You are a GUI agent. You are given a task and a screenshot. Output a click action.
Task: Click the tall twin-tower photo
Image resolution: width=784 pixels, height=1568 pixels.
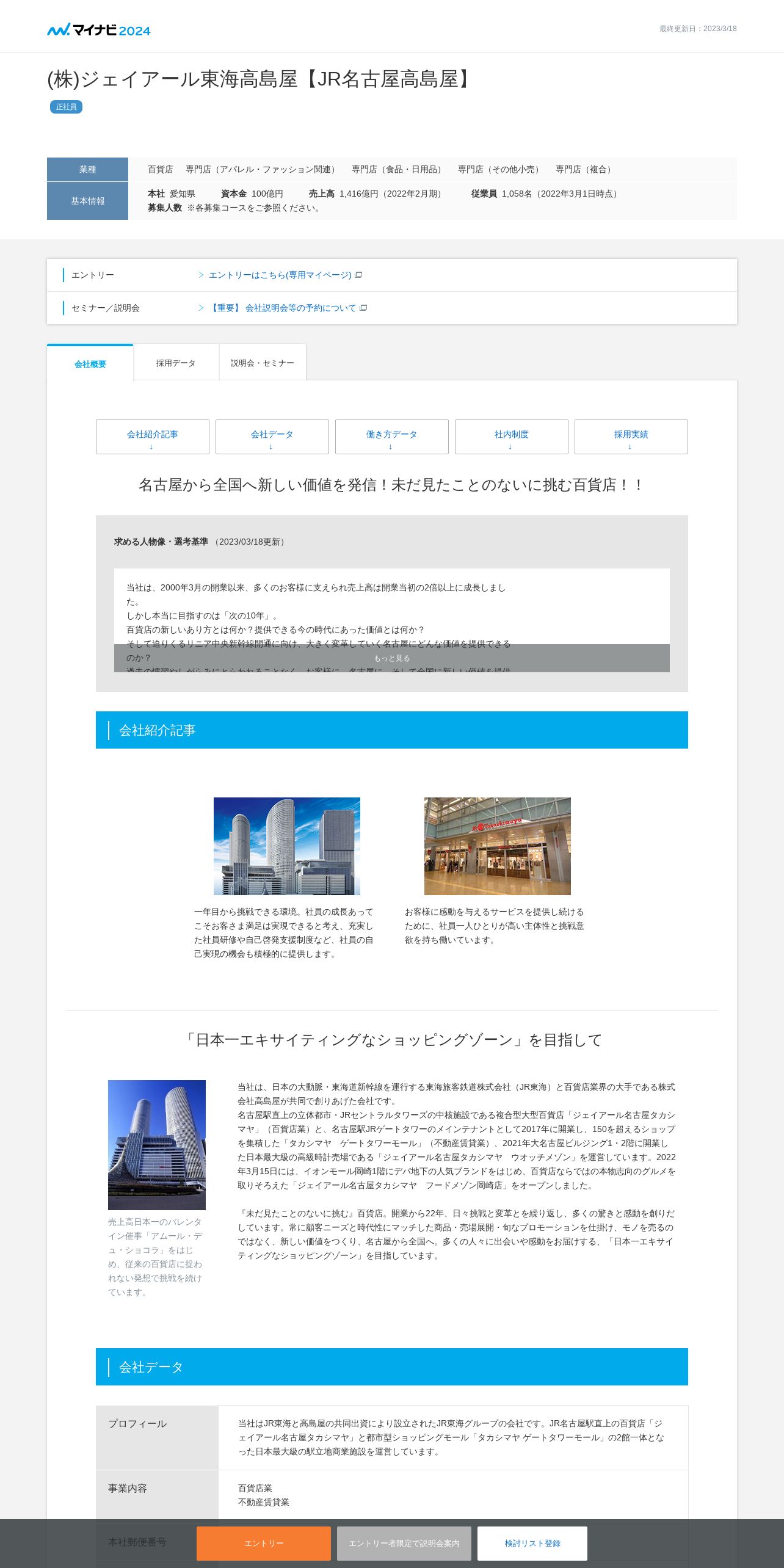coord(157,1145)
